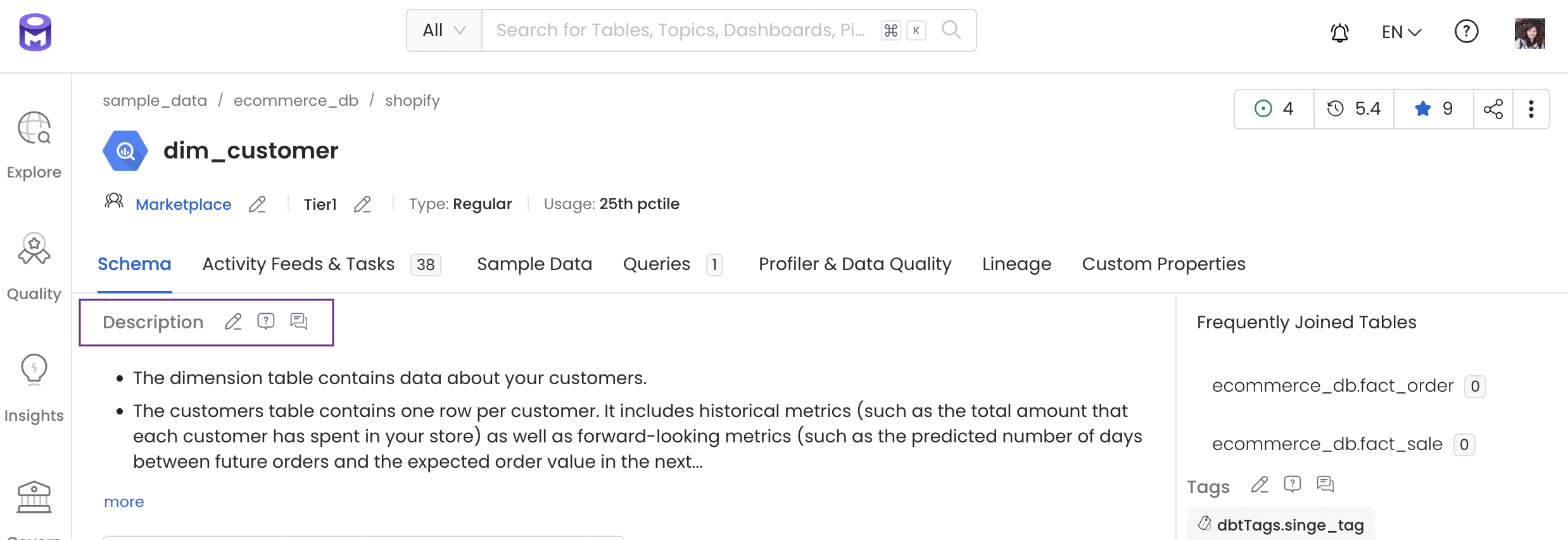The image size is (1568, 540).
Task: Open Explore from the left sidebar
Action: pyautogui.click(x=34, y=143)
